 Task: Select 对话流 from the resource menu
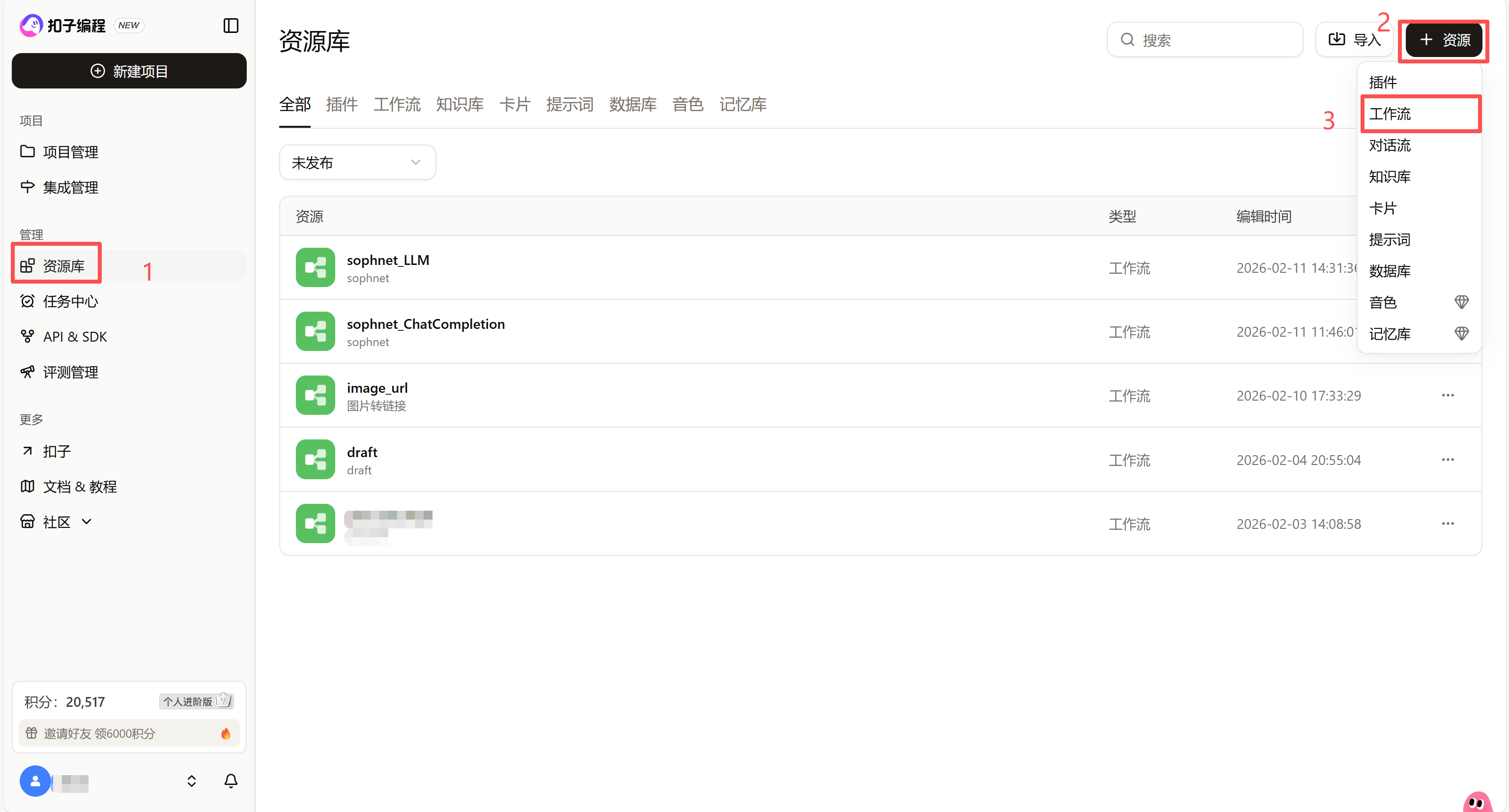pos(1390,145)
